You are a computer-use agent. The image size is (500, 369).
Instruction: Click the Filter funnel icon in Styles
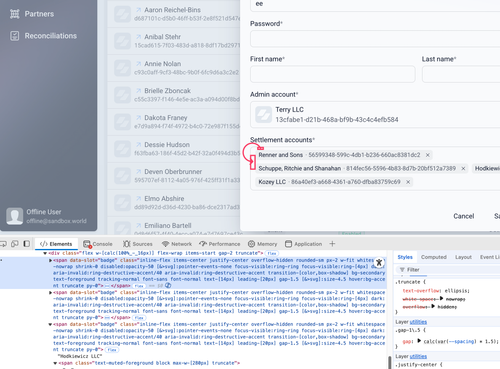tap(402, 270)
